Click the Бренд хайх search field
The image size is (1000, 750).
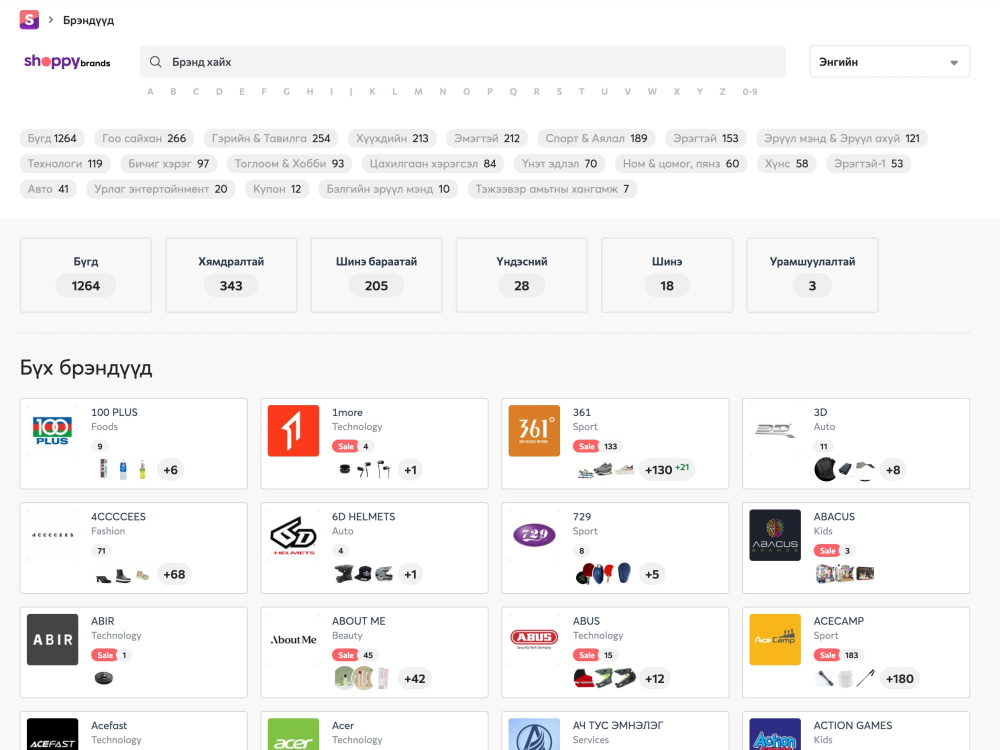pos(462,62)
